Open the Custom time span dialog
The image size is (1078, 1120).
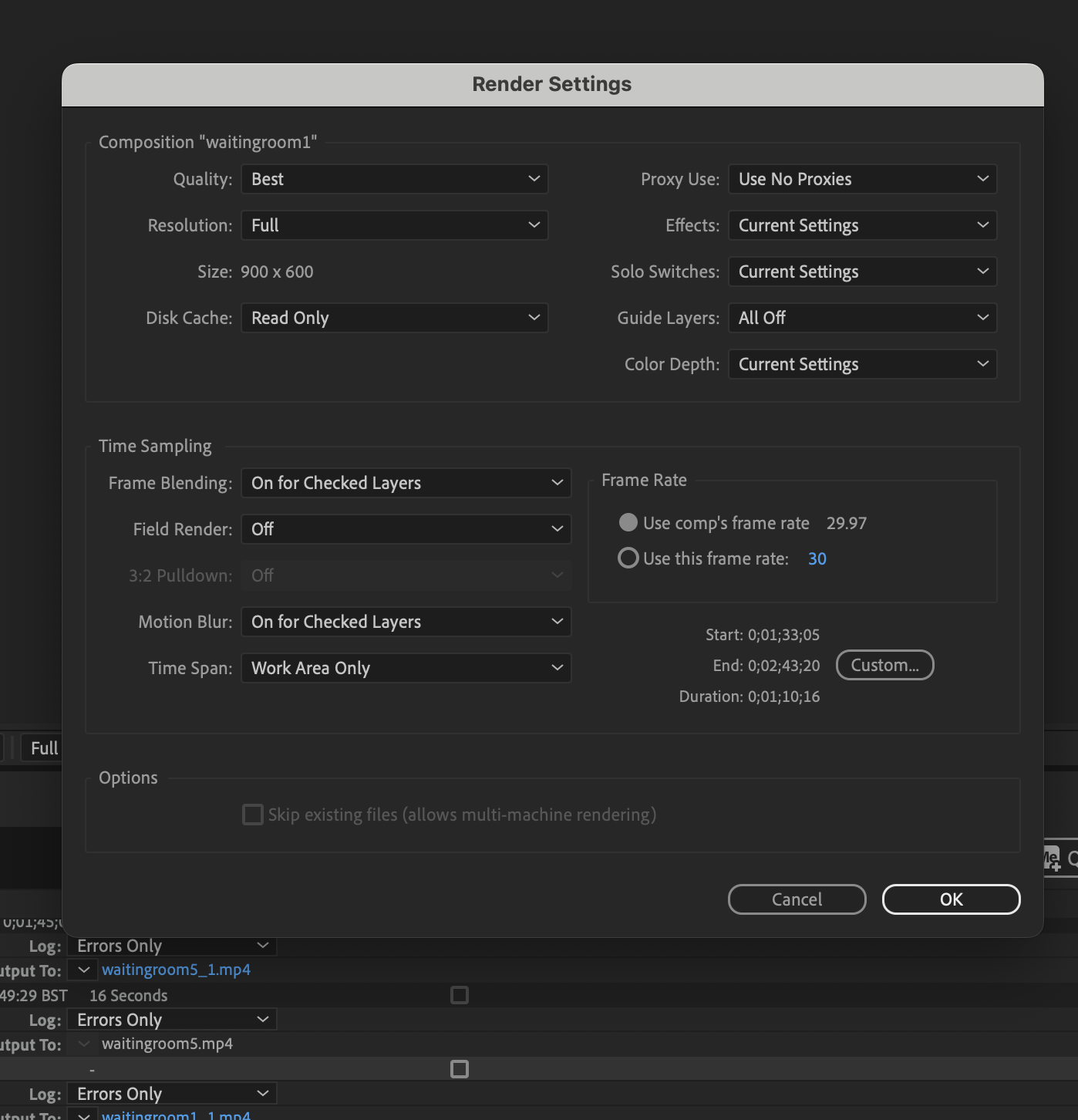[884, 665]
